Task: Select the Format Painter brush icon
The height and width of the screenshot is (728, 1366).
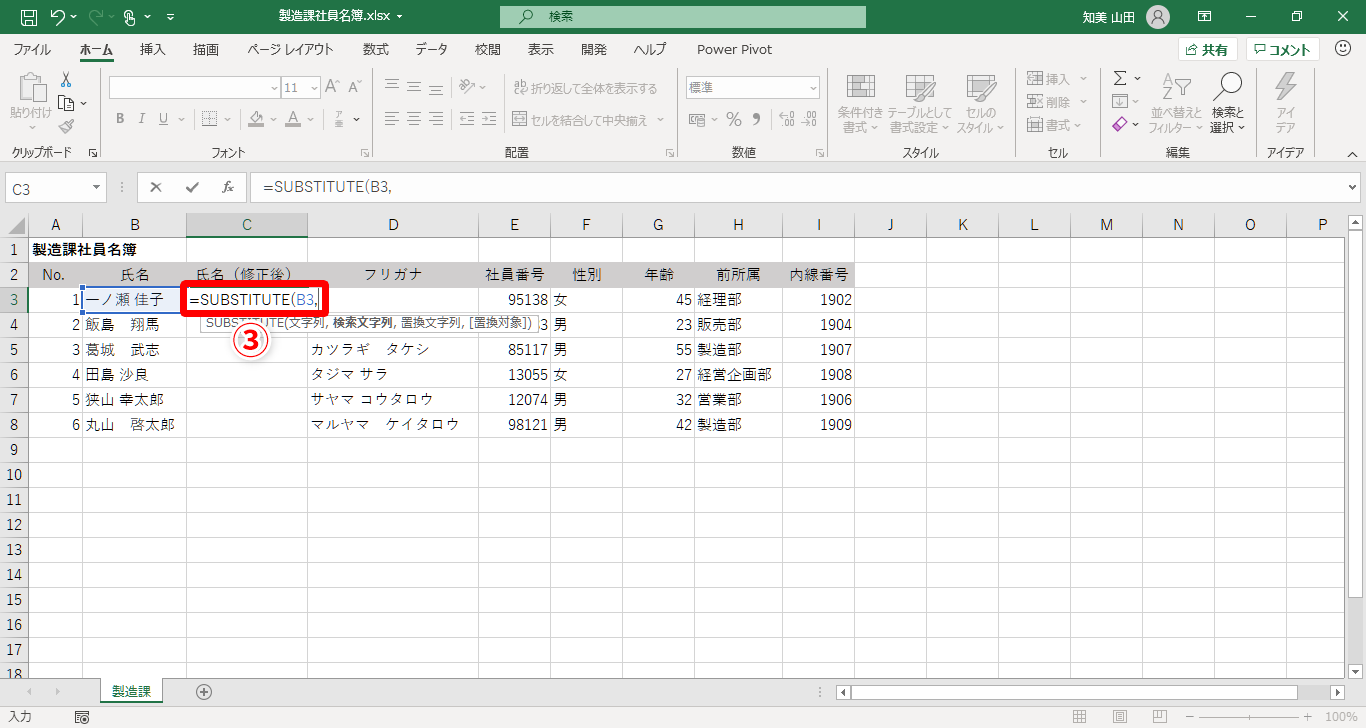Action: coord(66,126)
